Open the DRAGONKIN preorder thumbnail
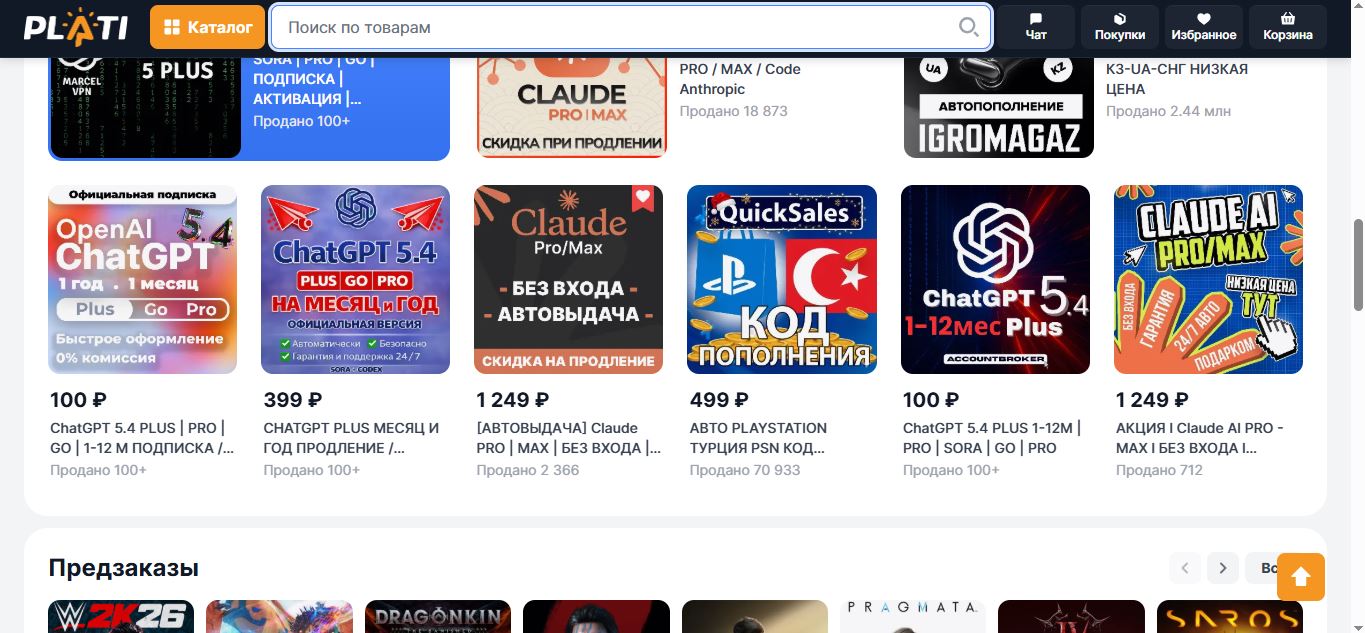The height and width of the screenshot is (633, 1365). click(438, 616)
